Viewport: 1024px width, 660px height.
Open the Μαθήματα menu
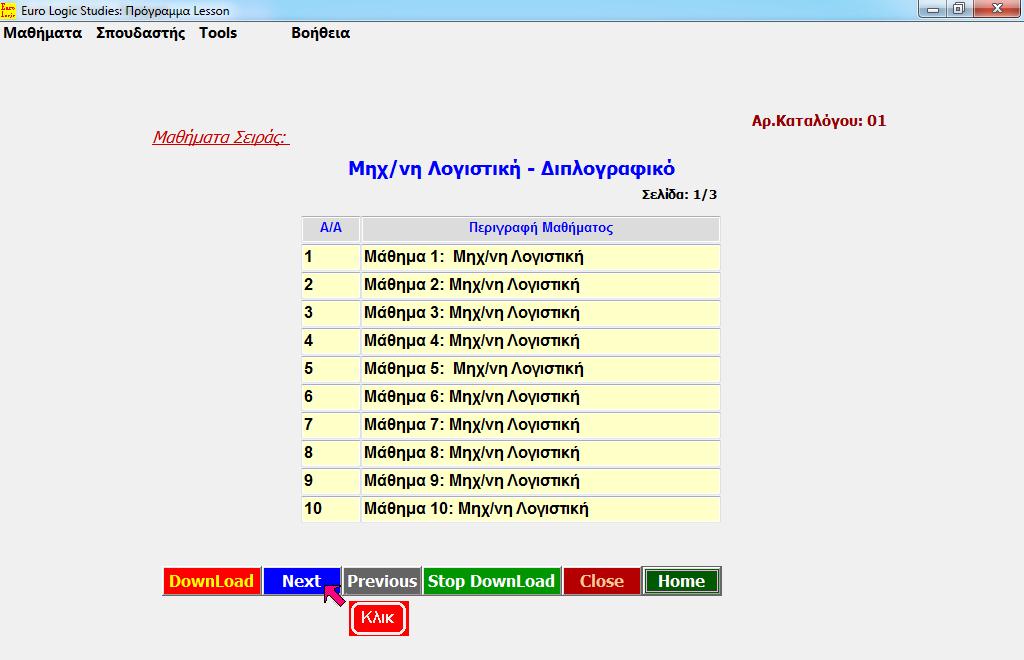click(x=43, y=33)
